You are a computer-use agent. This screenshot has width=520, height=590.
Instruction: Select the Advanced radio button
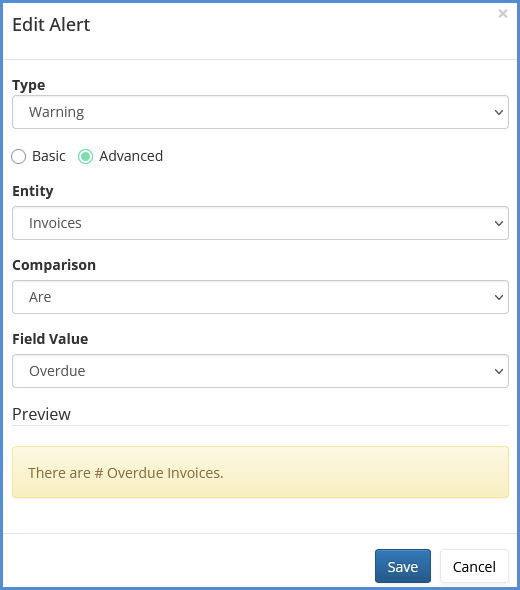[x=85, y=157]
